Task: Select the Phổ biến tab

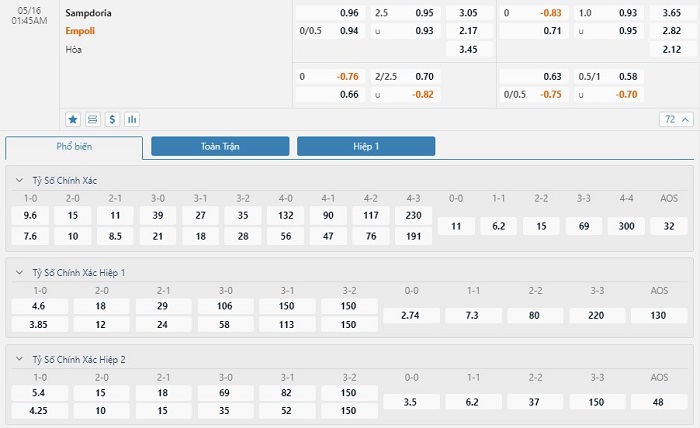Action: [x=74, y=147]
